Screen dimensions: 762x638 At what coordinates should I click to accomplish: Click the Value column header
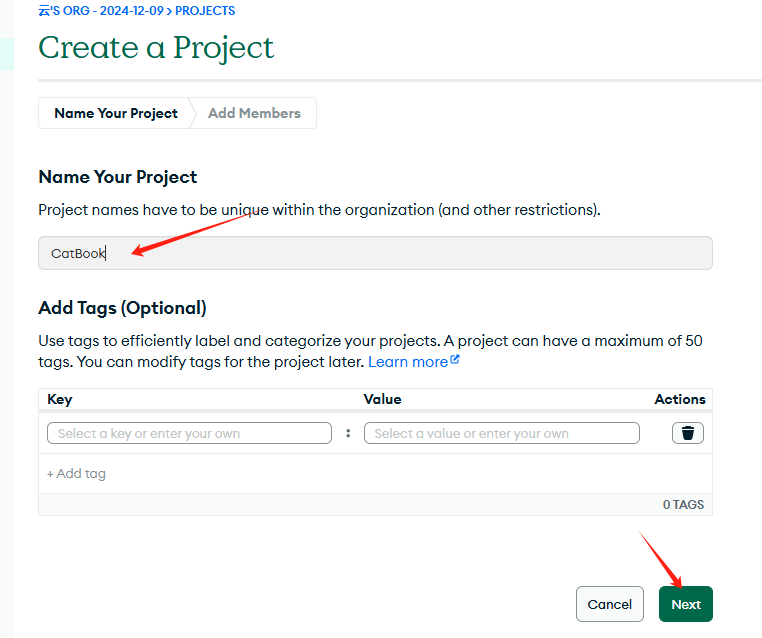pos(382,399)
